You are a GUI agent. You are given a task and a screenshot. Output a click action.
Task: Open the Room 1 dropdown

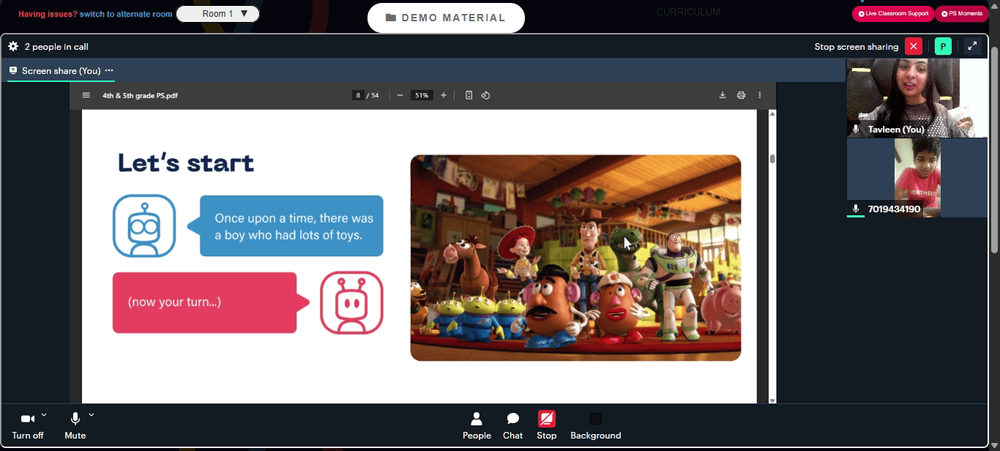coord(218,13)
